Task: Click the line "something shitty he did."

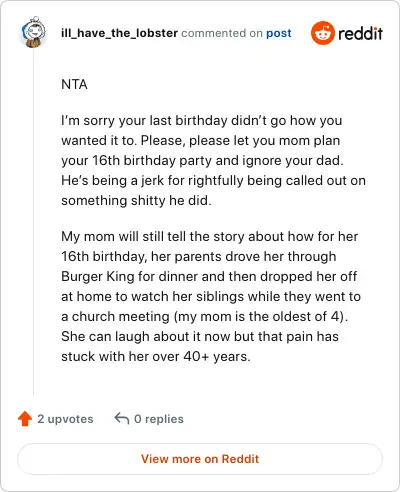Action: tap(136, 200)
